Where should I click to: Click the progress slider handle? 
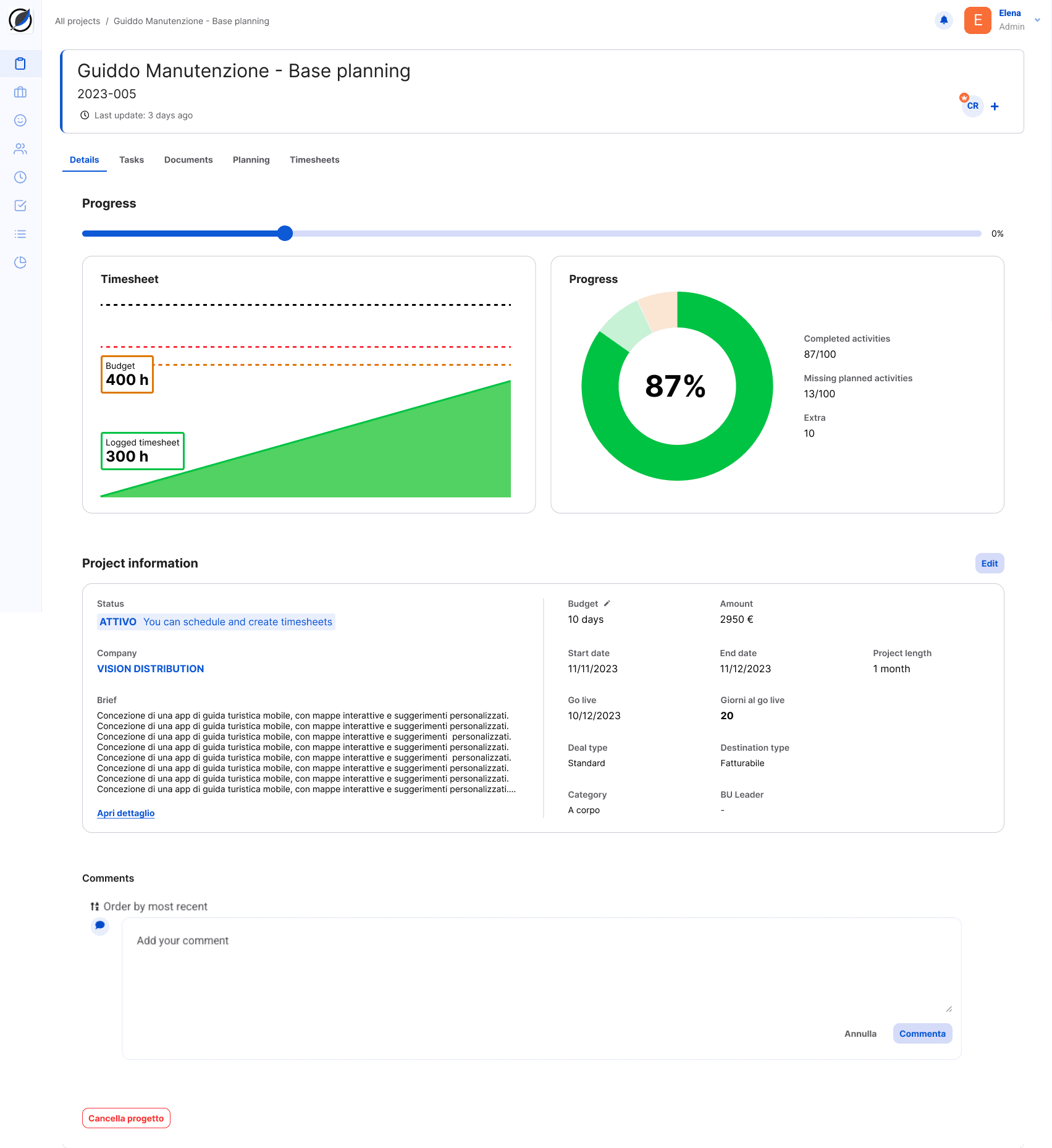click(285, 233)
